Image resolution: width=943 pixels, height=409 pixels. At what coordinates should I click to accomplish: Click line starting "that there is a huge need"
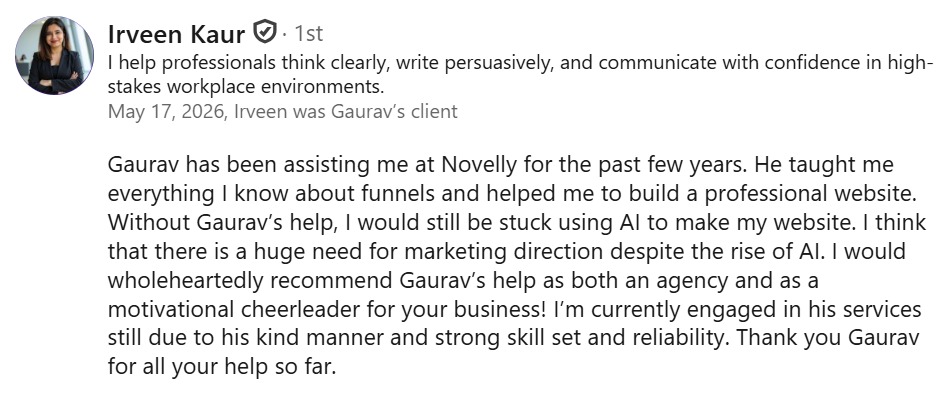507,251
